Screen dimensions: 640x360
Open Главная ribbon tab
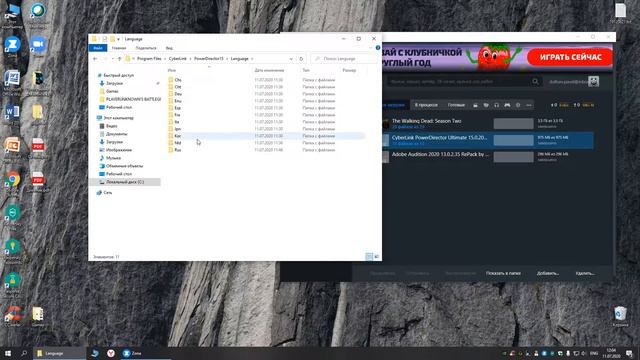tap(119, 48)
